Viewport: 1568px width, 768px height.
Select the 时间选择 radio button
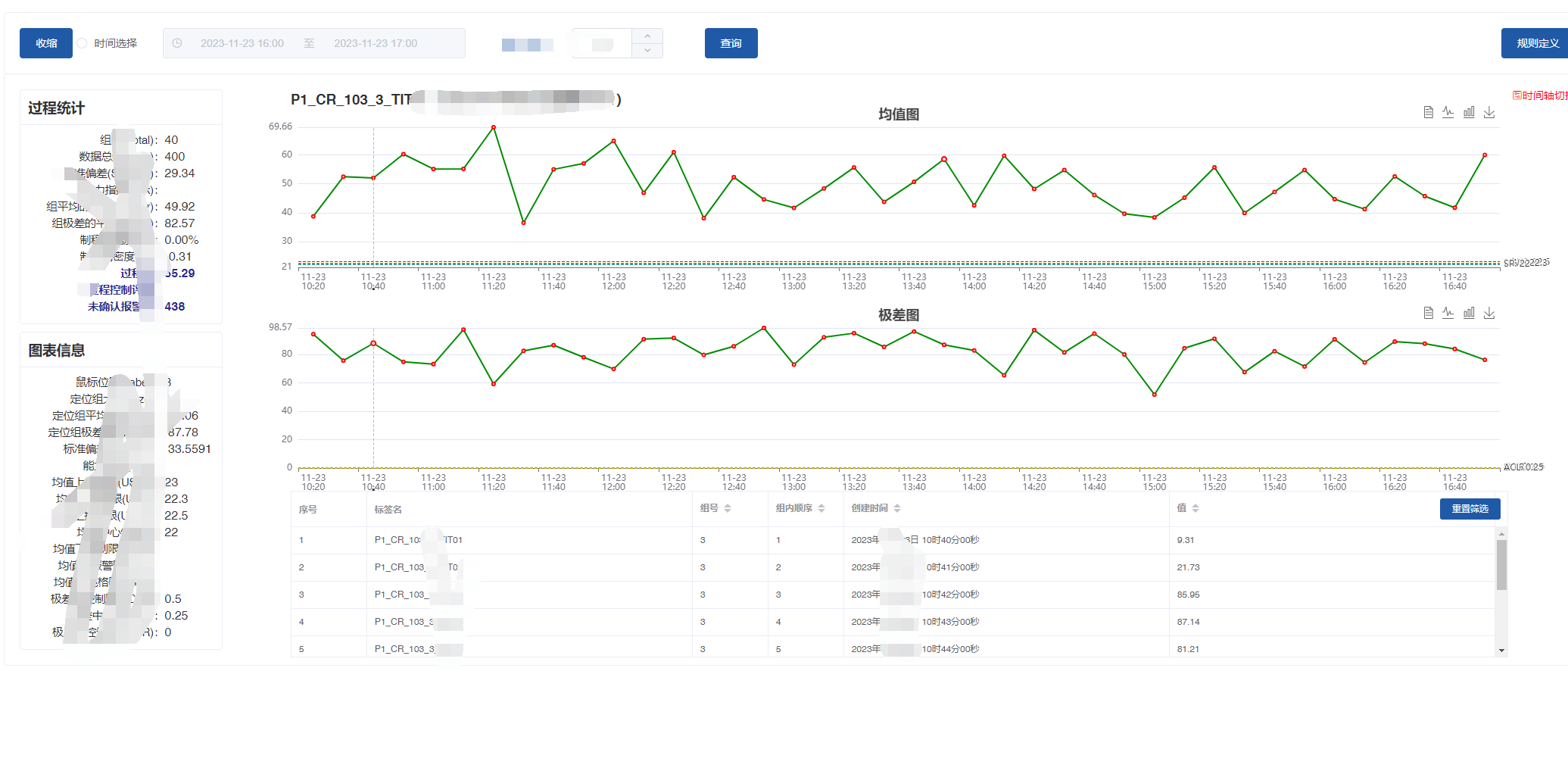tap(82, 43)
